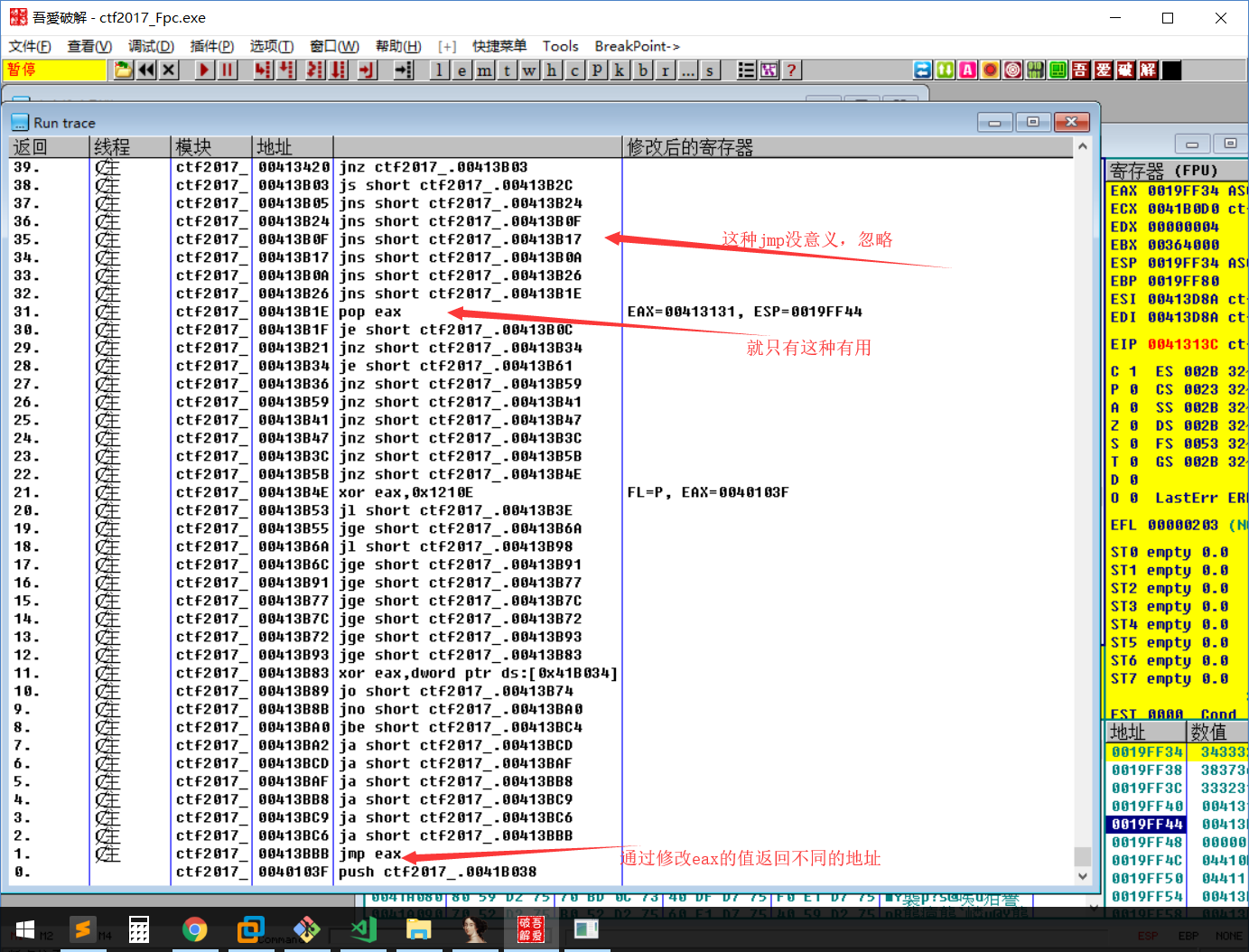Viewport: 1249px width, 952px height.
Task: Click the Pause toolbar button
Action: point(228,70)
